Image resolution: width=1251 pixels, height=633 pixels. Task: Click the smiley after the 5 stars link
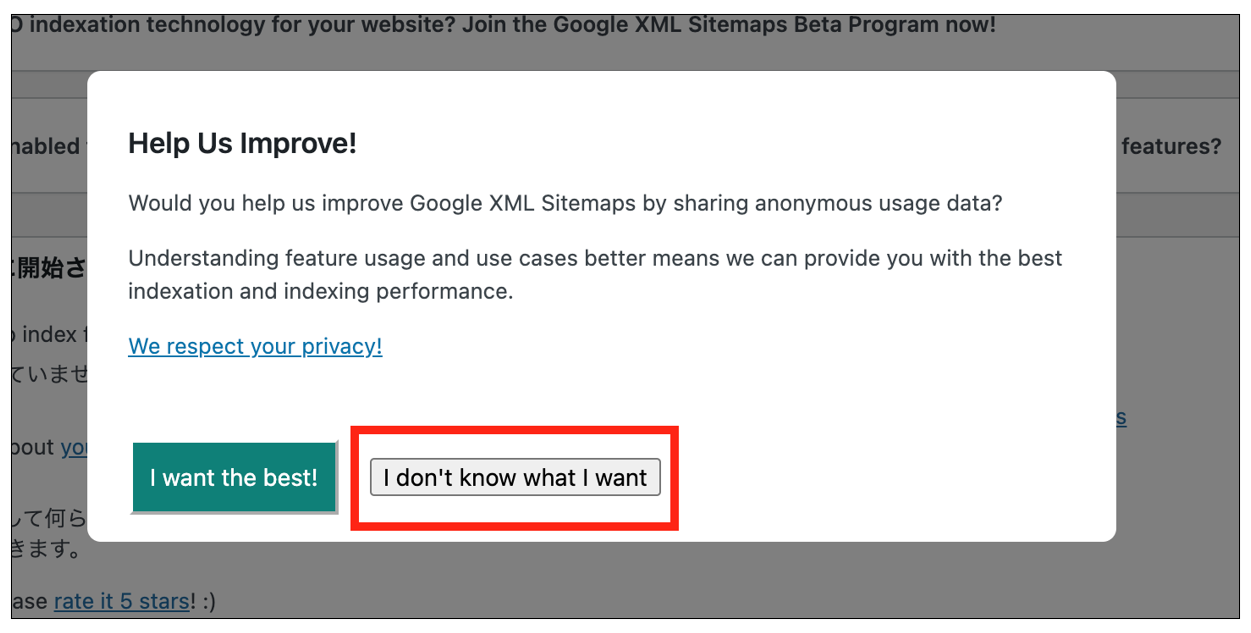tap(207, 601)
